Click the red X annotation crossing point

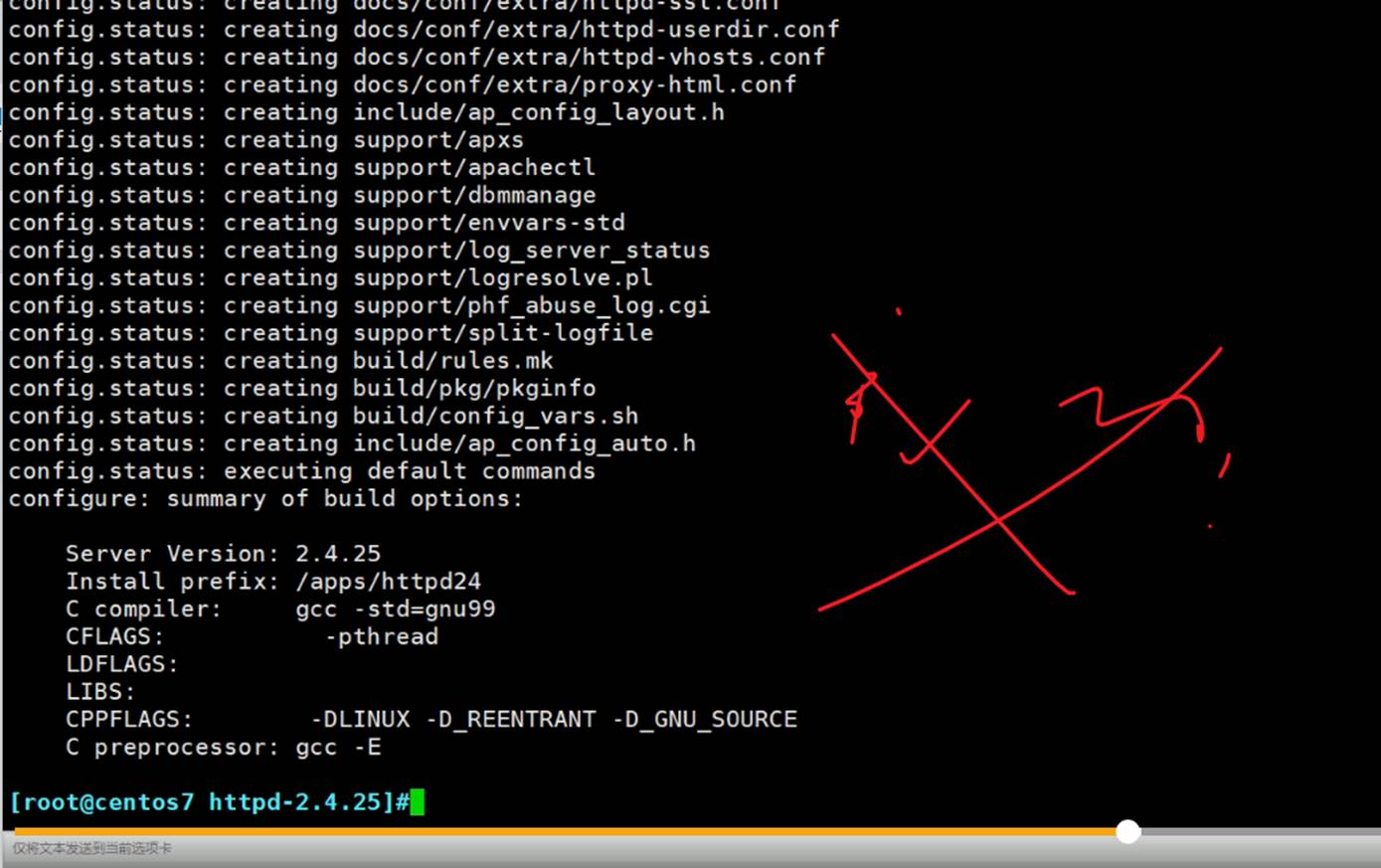click(x=998, y=519)
